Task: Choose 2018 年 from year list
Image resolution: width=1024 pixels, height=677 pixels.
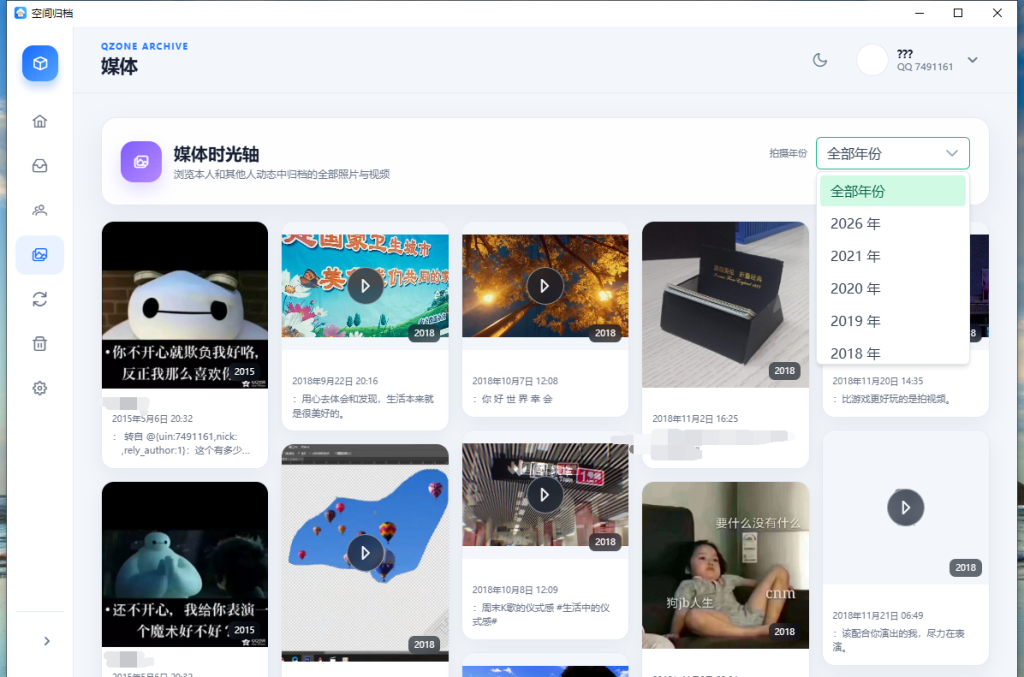Action: tap(892, 353)
